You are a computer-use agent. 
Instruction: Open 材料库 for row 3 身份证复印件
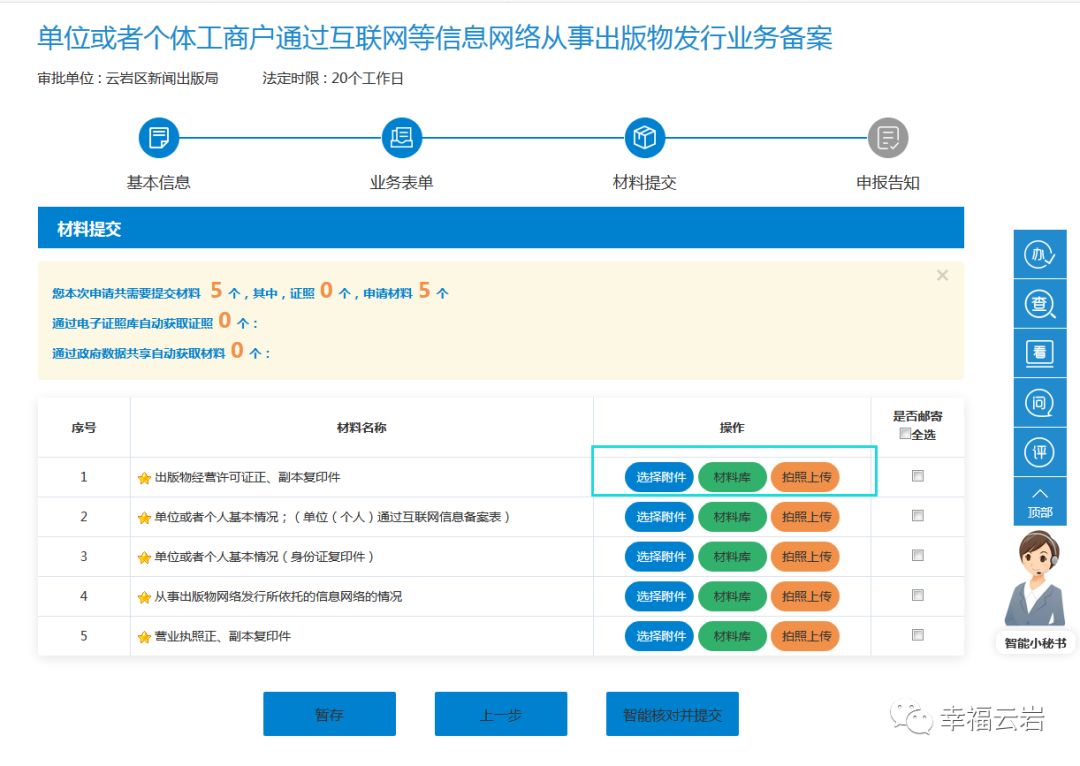[732, 557]
